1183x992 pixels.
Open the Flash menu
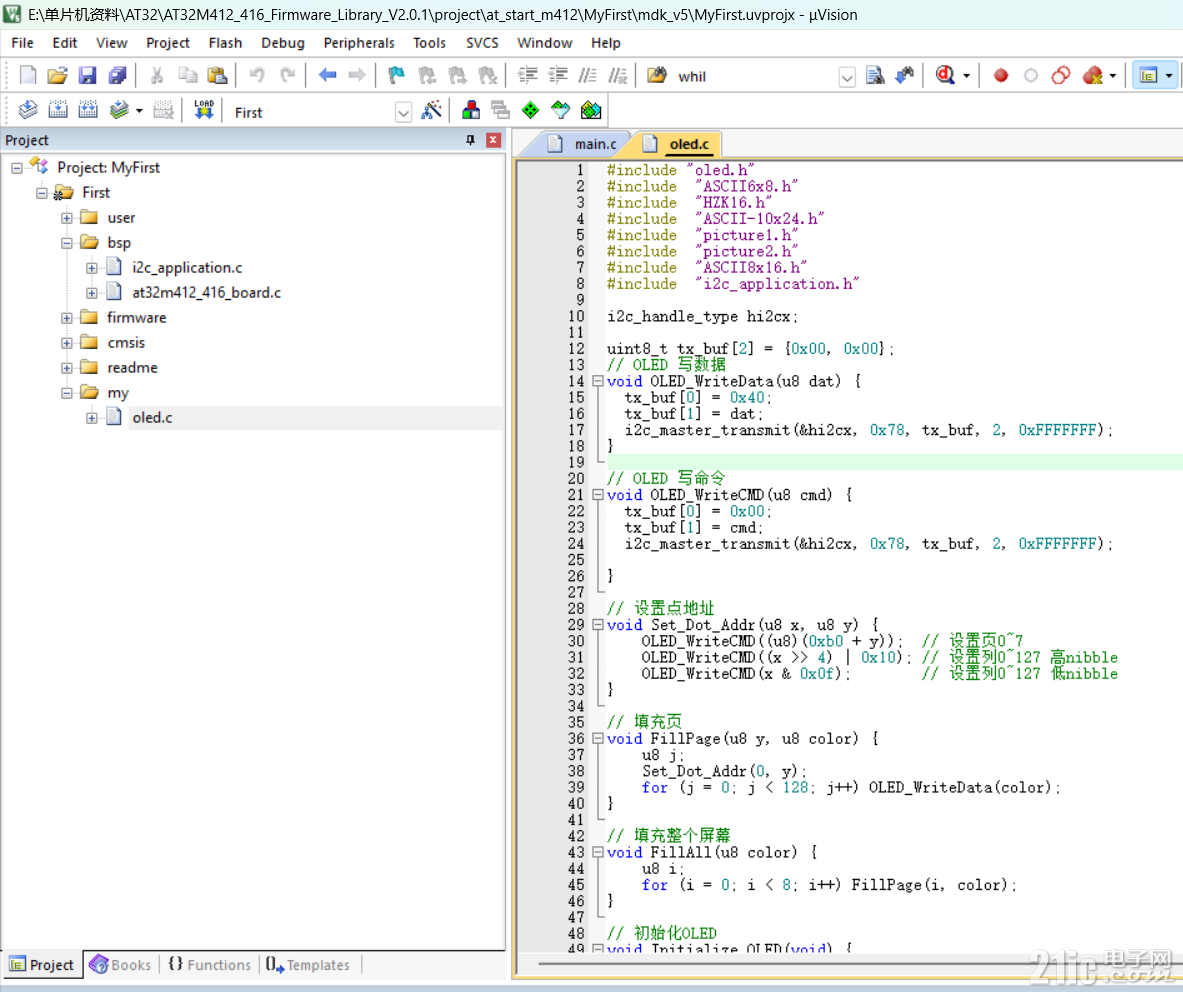tap(225, 43)
